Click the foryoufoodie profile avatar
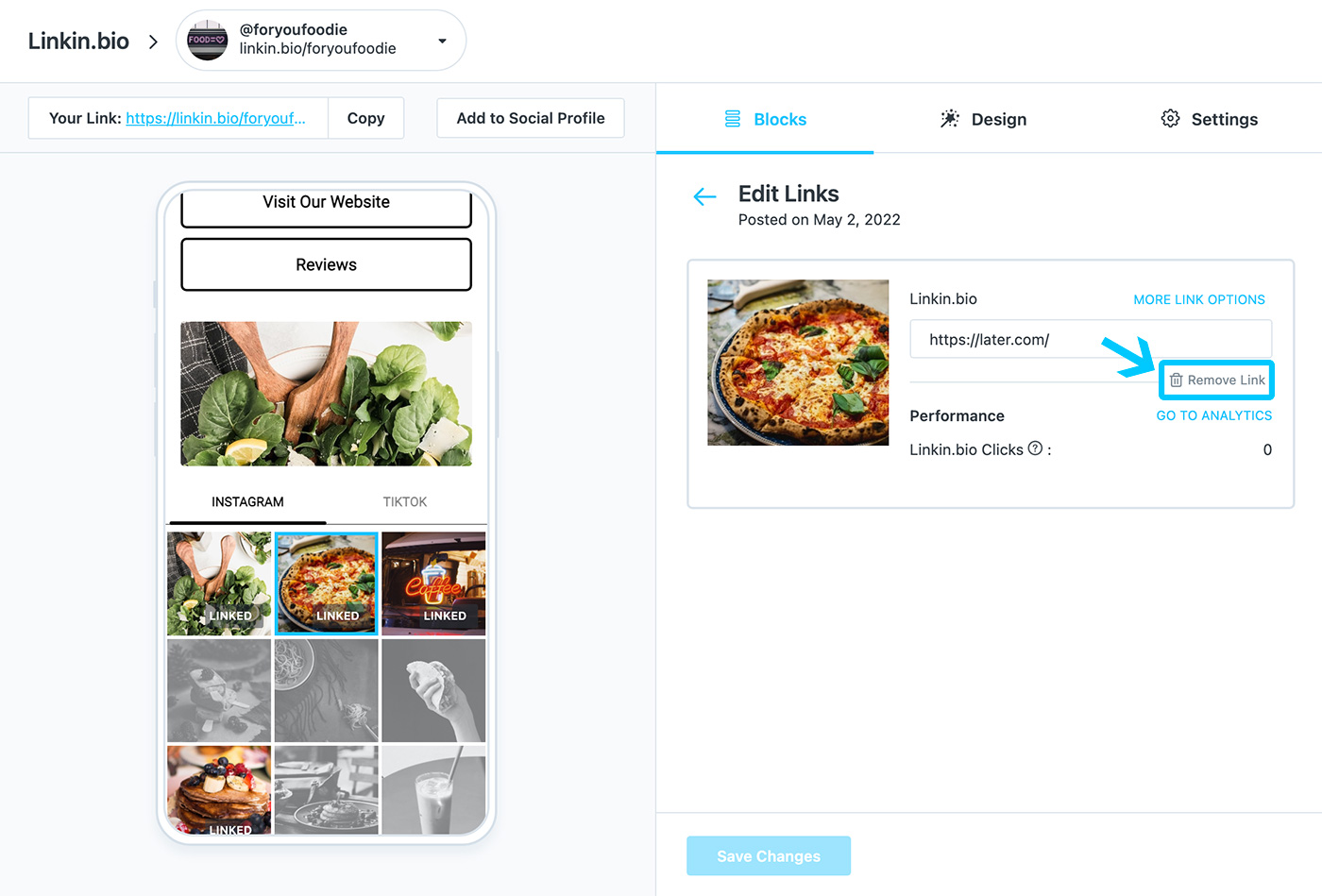The image size is (1322, 896). (x=208, y=40)
